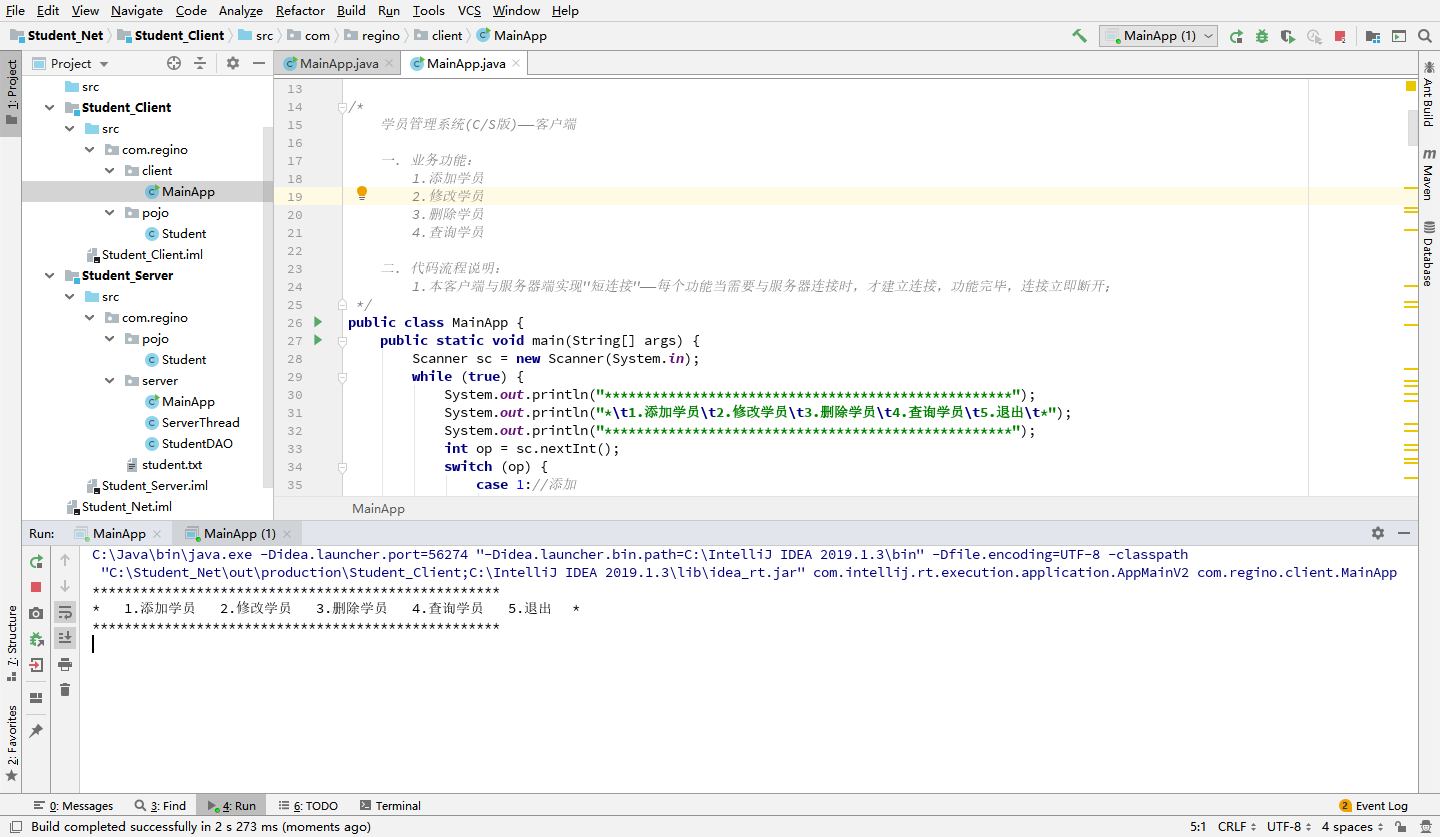Viewport: 1440px width, 837px height.
Task: Print the console output
Action: point(65,664)
